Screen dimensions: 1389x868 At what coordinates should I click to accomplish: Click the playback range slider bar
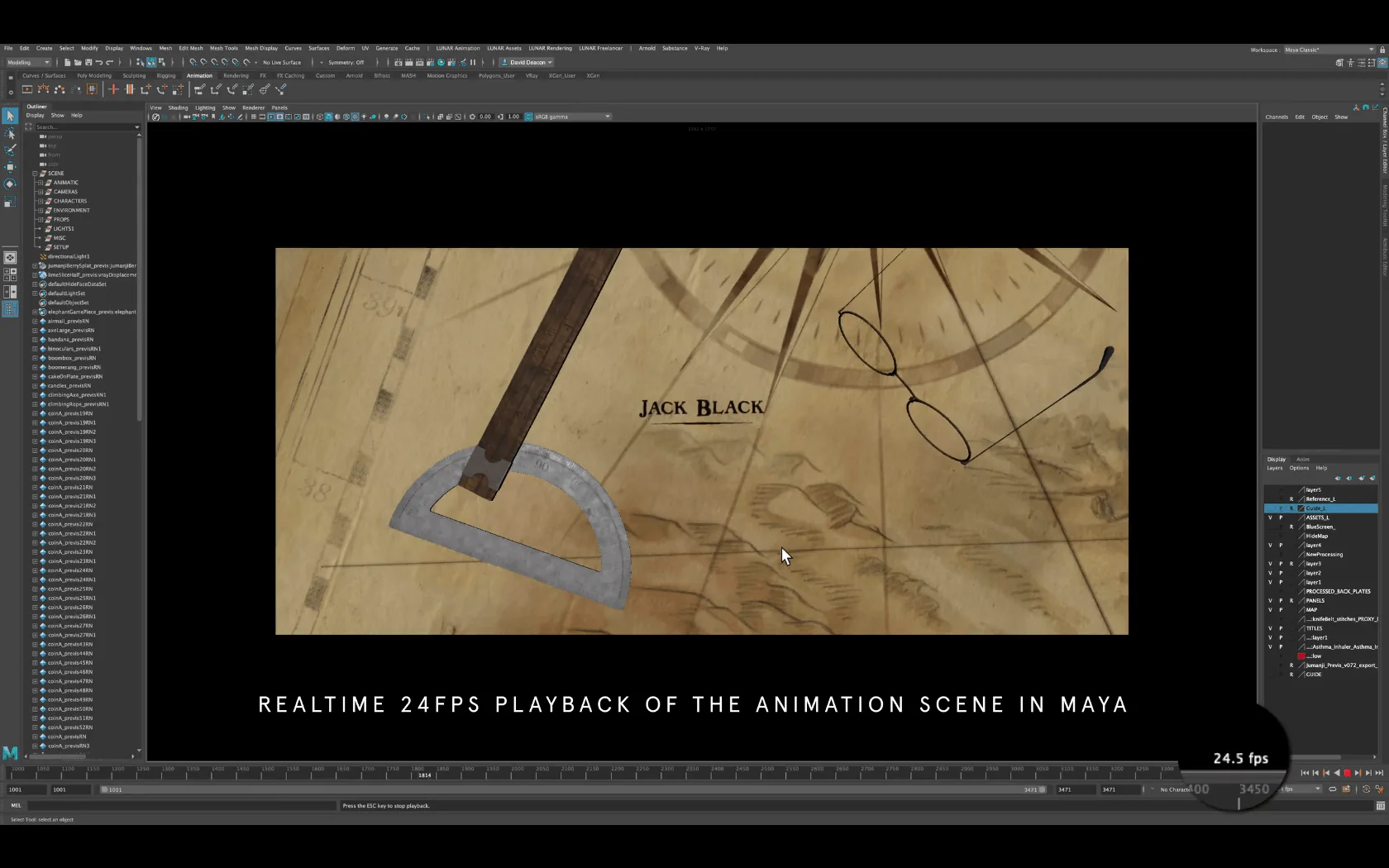tap(572, 789)
